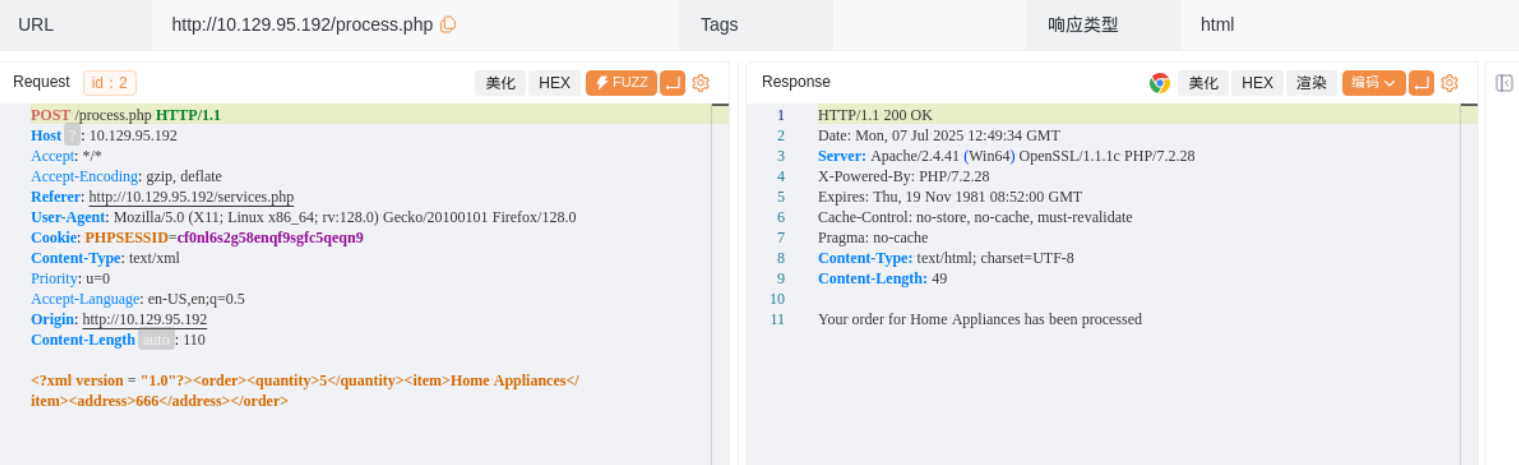Click the Accept-Encoding header line
The width and height of the screenshot is (1519, 465).
[126, 176]
